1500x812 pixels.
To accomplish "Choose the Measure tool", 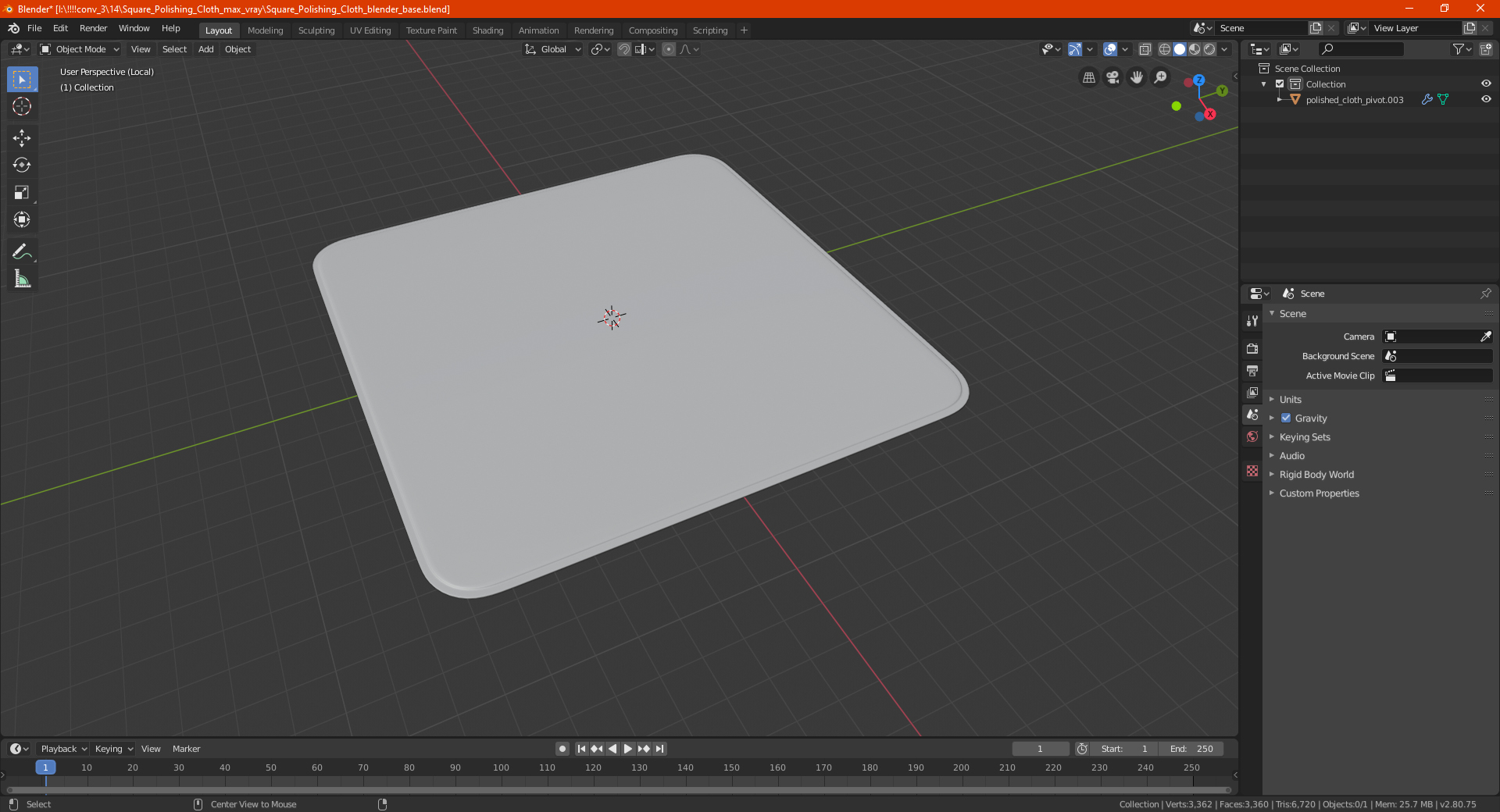I will tap(22, 279).
